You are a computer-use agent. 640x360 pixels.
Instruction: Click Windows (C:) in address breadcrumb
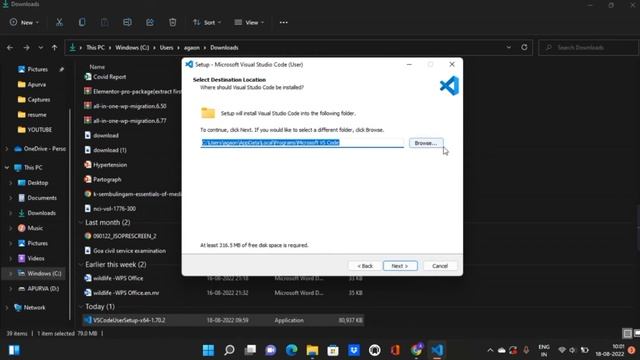coord(132,48)
